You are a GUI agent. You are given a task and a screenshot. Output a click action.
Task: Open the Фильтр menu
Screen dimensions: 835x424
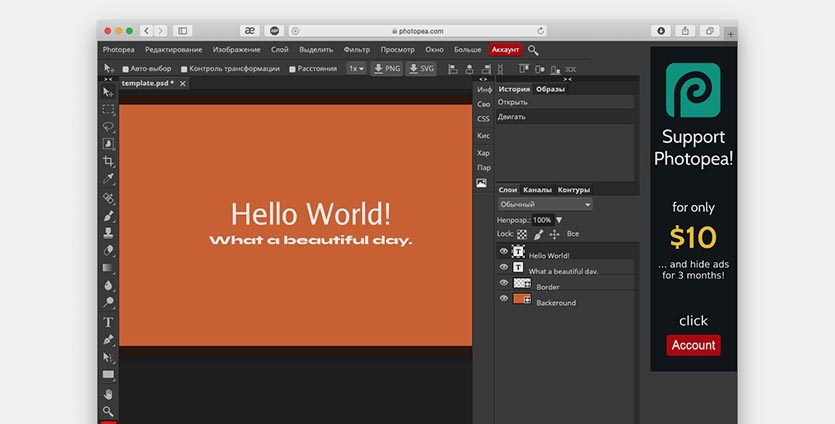356,49
